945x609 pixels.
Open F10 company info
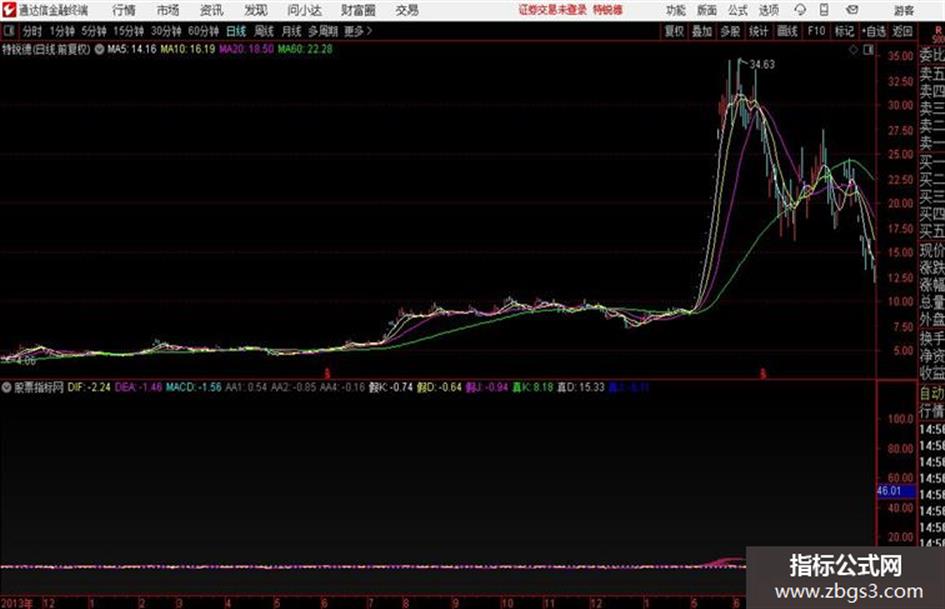816,31
